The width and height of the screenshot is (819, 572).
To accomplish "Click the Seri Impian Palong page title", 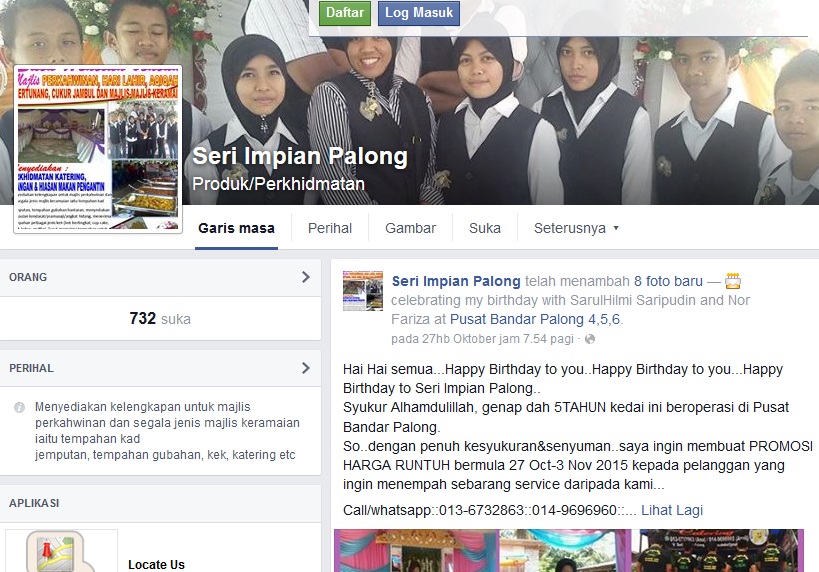I will [300, 156].
